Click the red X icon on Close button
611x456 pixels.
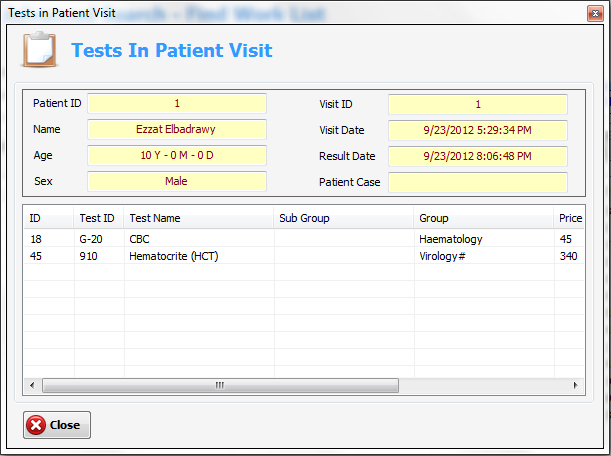[36, 425]
